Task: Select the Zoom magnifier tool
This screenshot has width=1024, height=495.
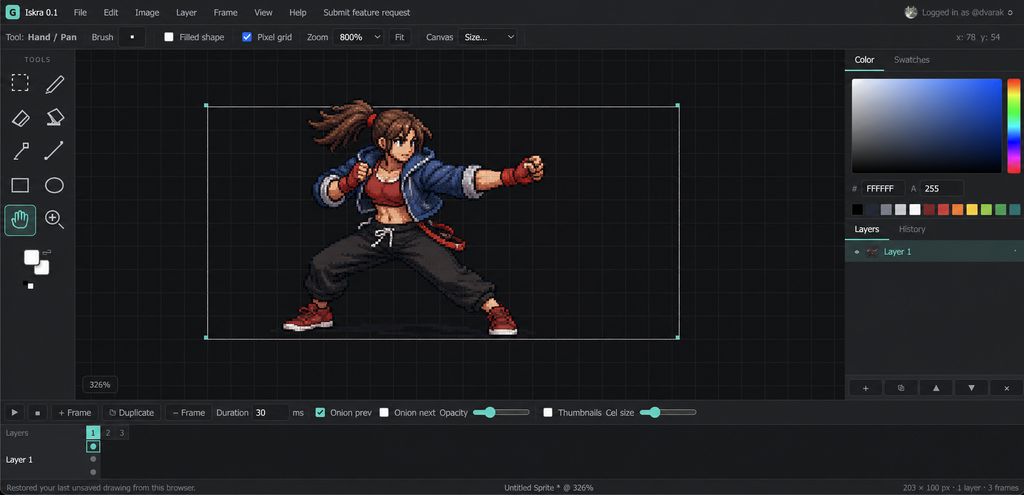Action: coord(54,219)
